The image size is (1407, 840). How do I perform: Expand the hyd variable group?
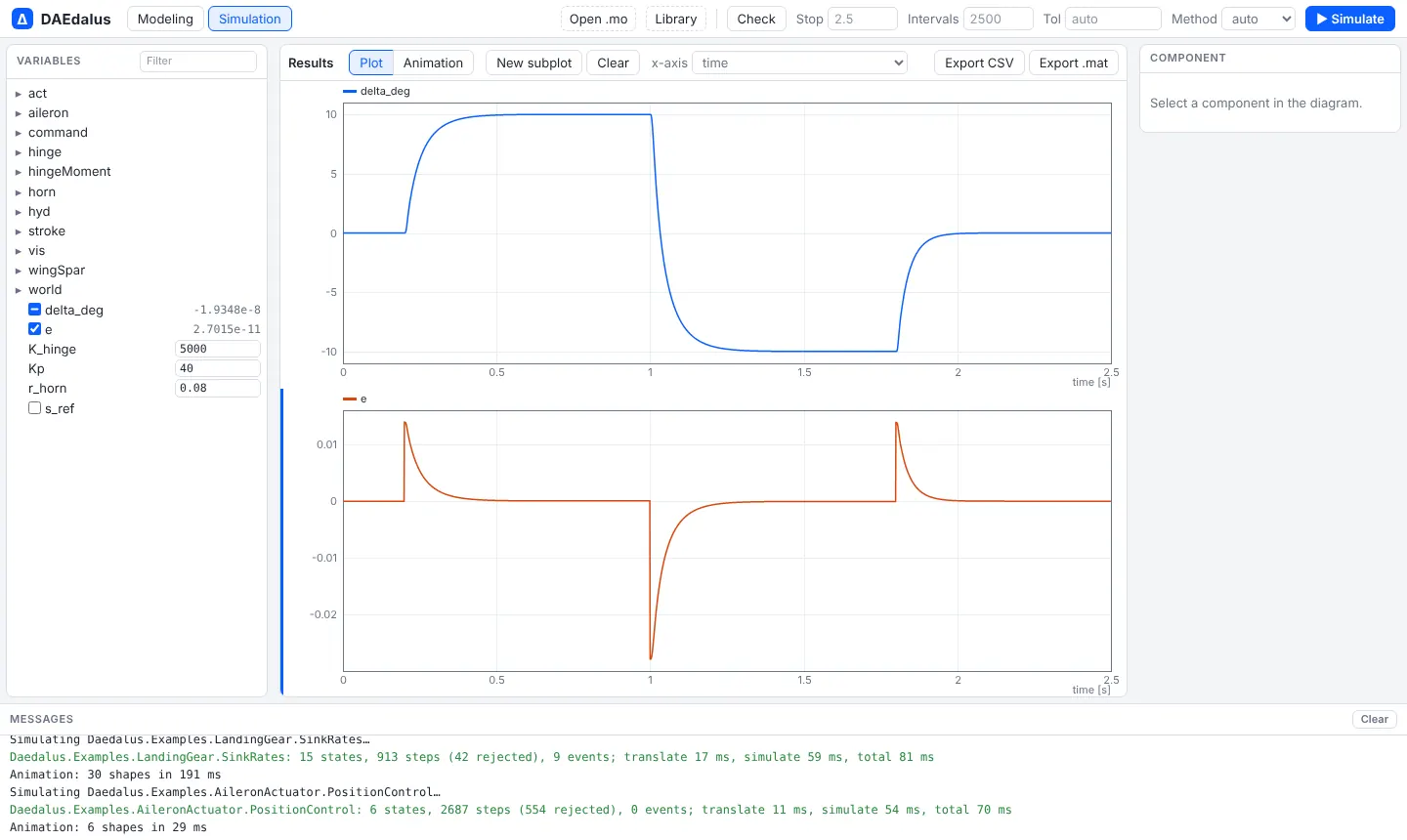click(x=19, y=212)
